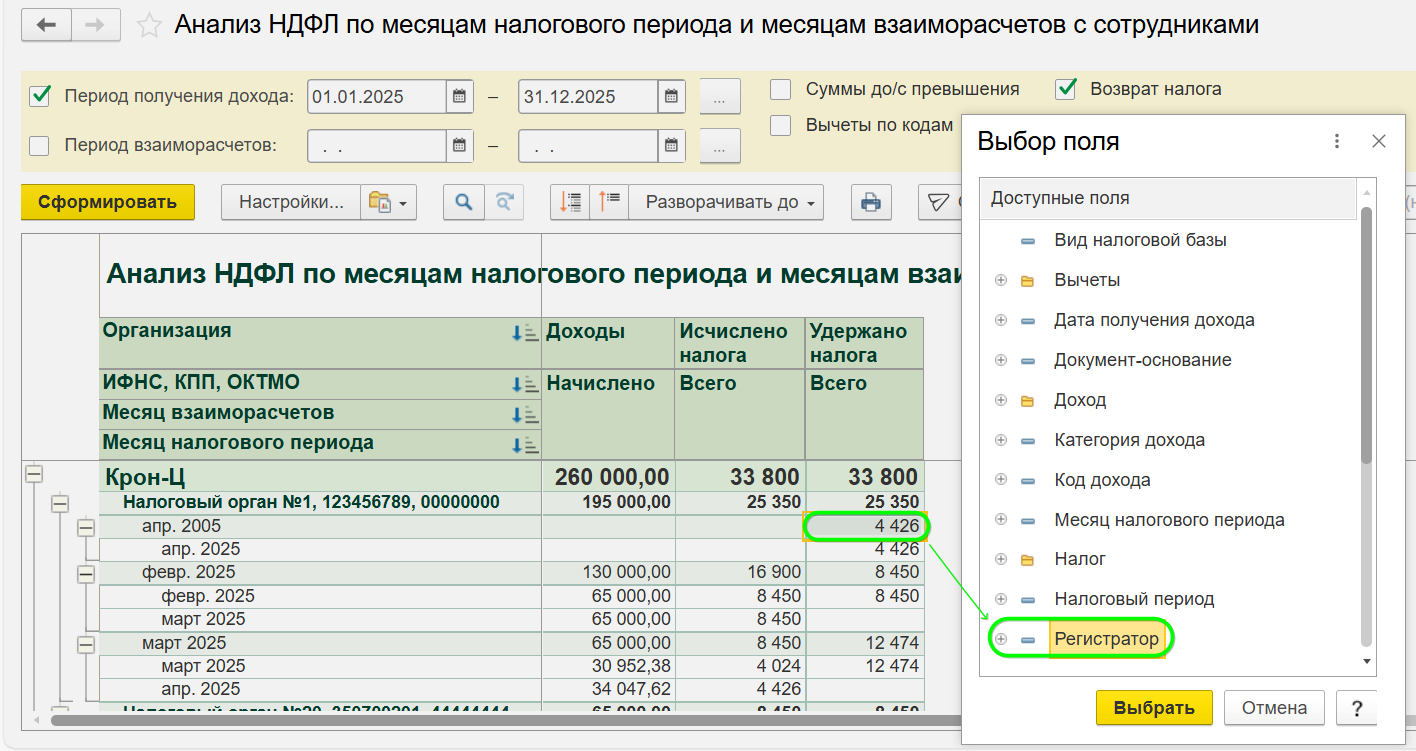Open period picker for settlement period (...)
Viewport: 1416px width, 751px height.
click(x=720, y=146)
